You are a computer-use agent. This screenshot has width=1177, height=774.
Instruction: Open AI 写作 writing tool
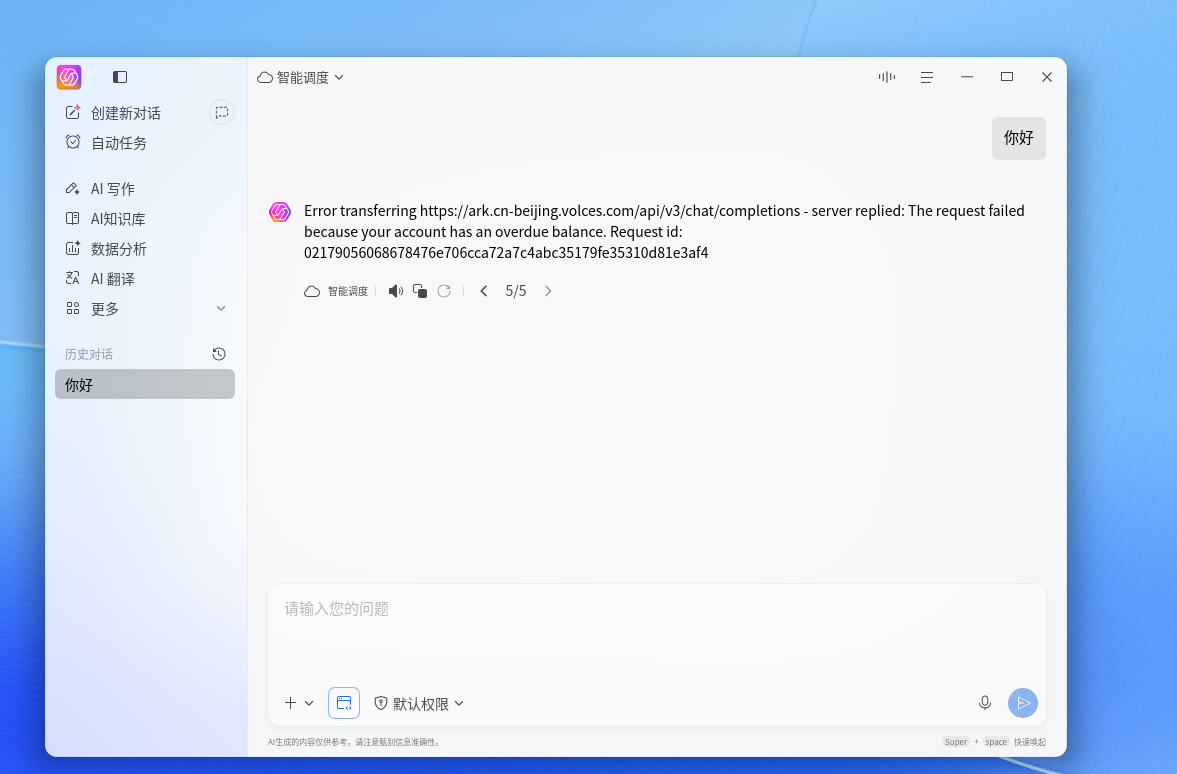coord(100,188)
